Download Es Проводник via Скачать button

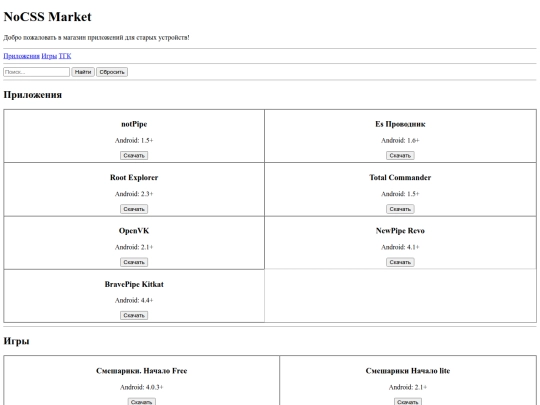pyautogui.click(x=400, y=156)
